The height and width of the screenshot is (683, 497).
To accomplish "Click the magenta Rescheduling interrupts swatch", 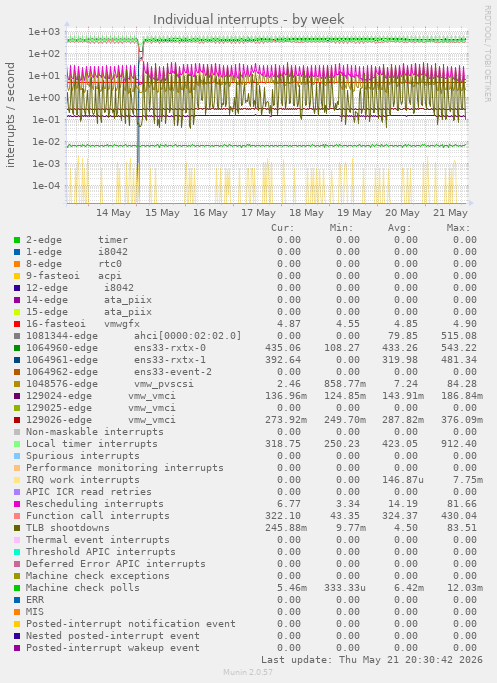I will 17,504.
